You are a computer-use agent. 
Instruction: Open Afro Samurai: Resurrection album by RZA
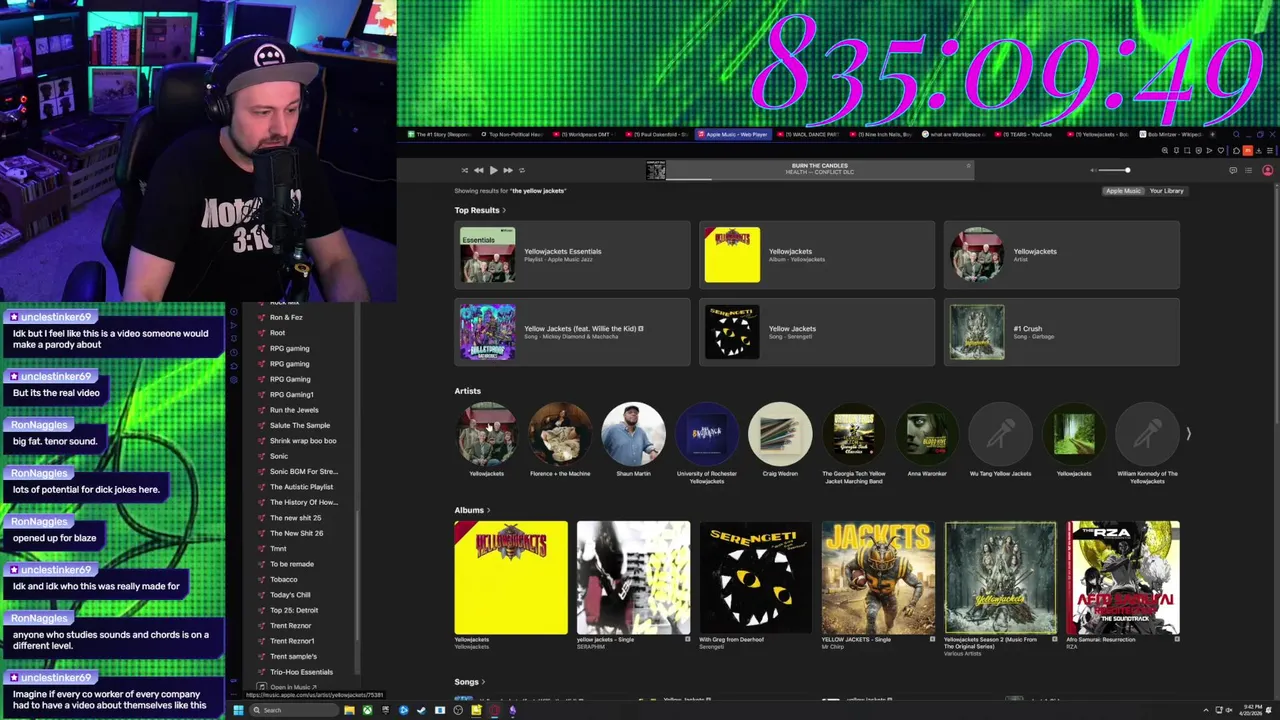coord(1123,577)
